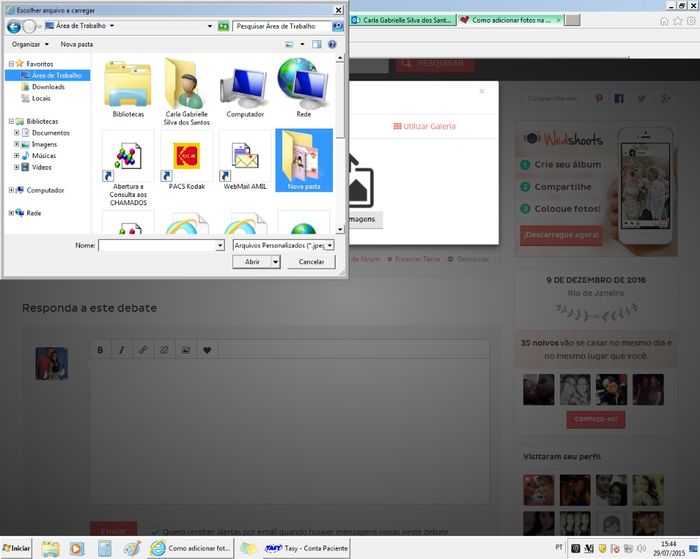
Task: Share on Pinterest icon
Action: click(598, 99)
